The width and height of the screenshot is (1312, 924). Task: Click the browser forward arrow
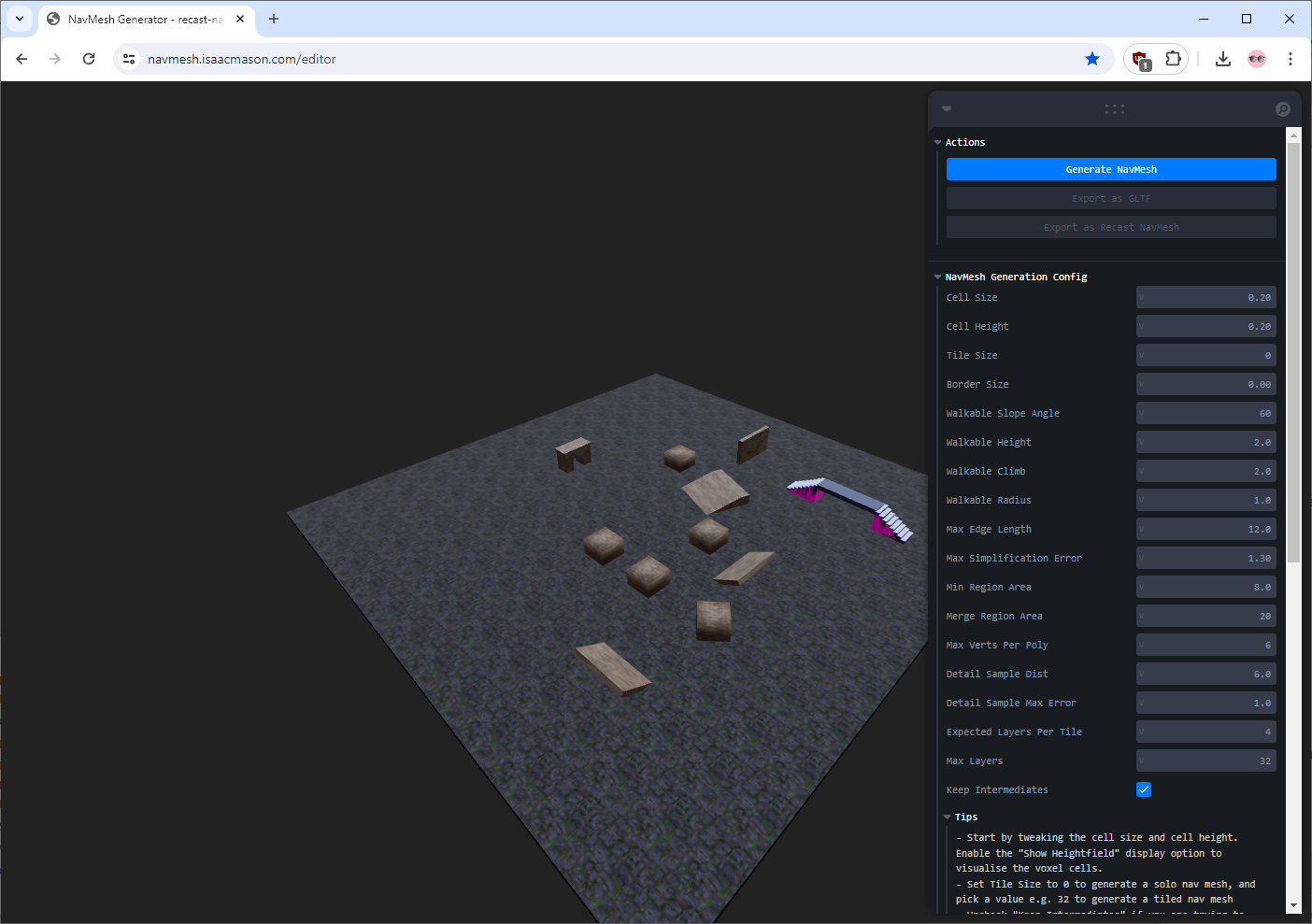[55, 59]
